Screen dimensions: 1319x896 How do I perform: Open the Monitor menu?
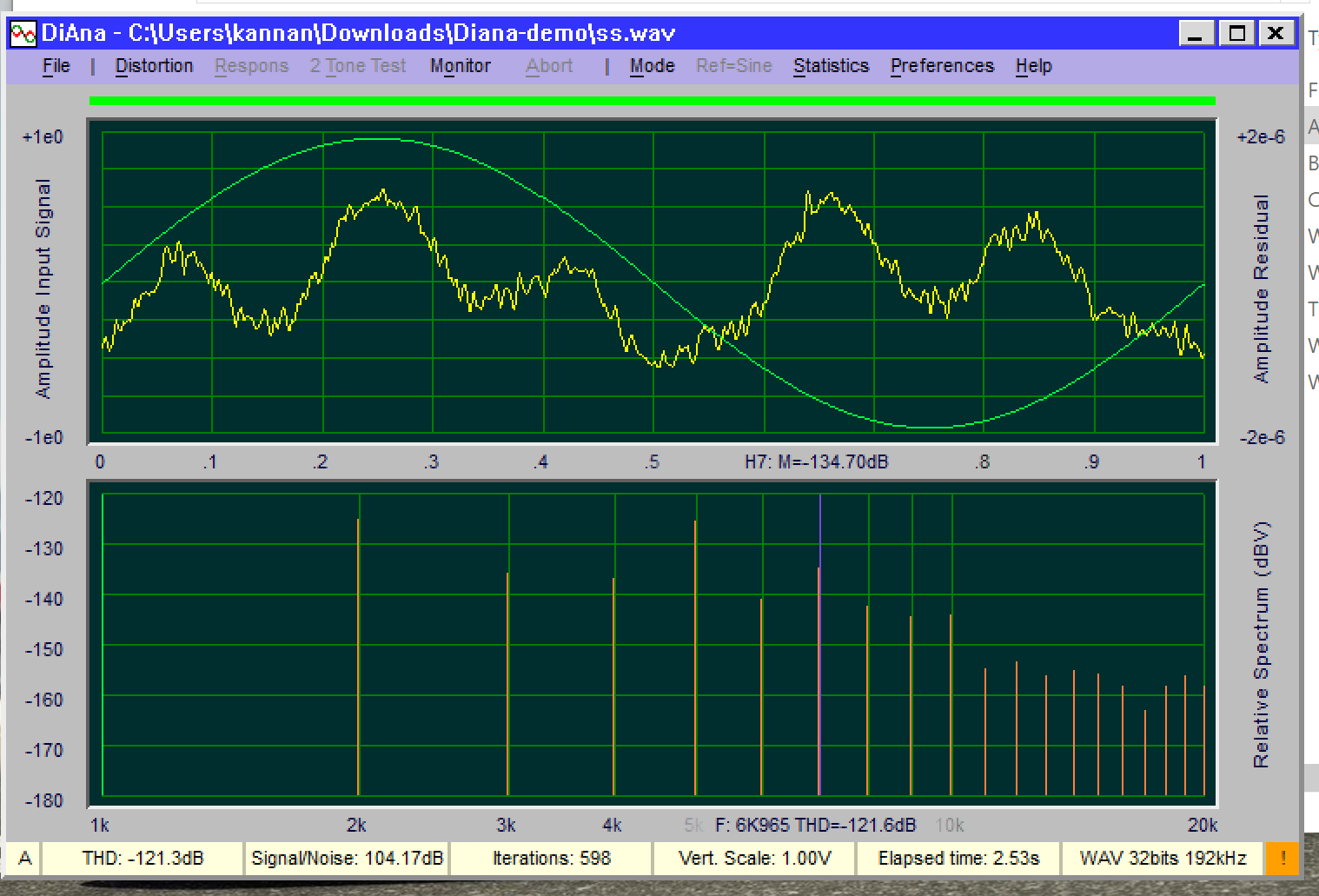[461, 66]
